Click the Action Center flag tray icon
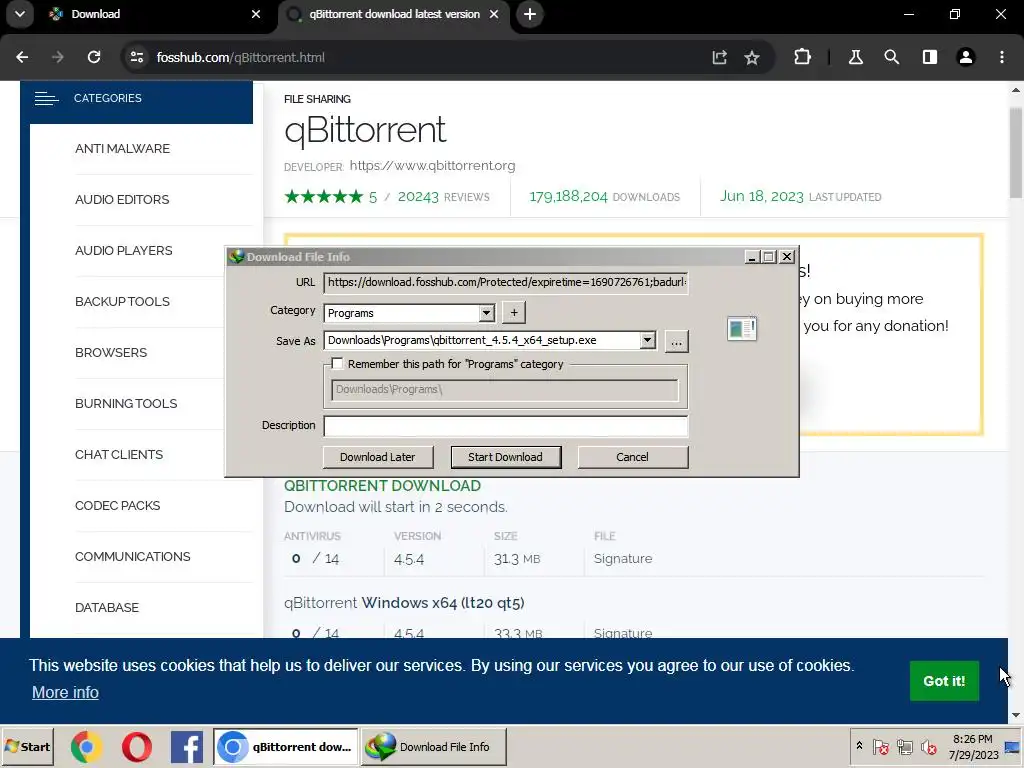Image resolution: width=1024 pixels, height=768 pixels. [x=880, y=747]
